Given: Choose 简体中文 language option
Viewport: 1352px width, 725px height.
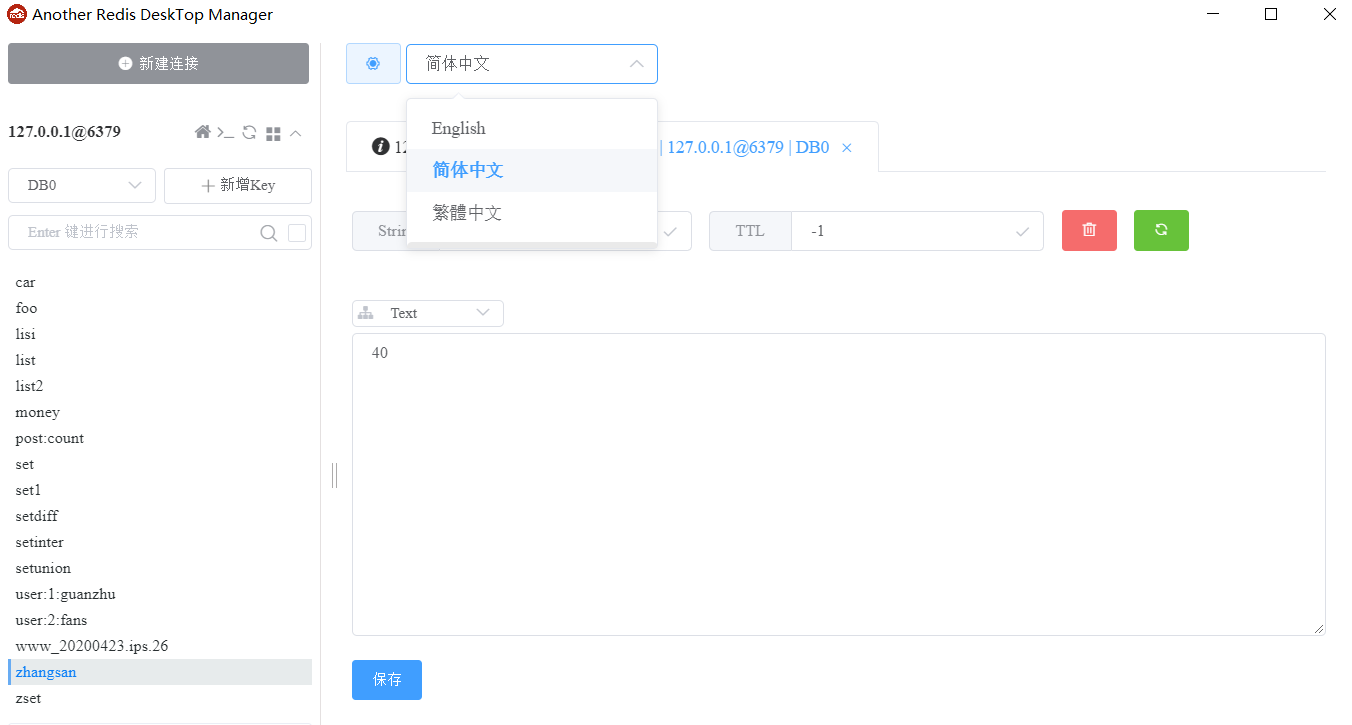Looking at the screenshot, I should (532, 170).
